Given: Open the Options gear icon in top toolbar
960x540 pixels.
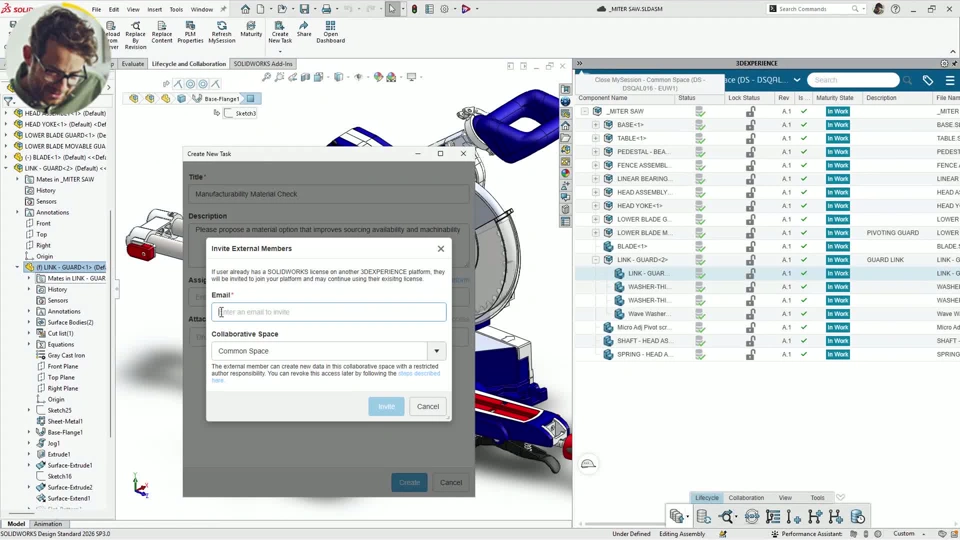Looking at the screenshot, I should [x=444, y=9].
